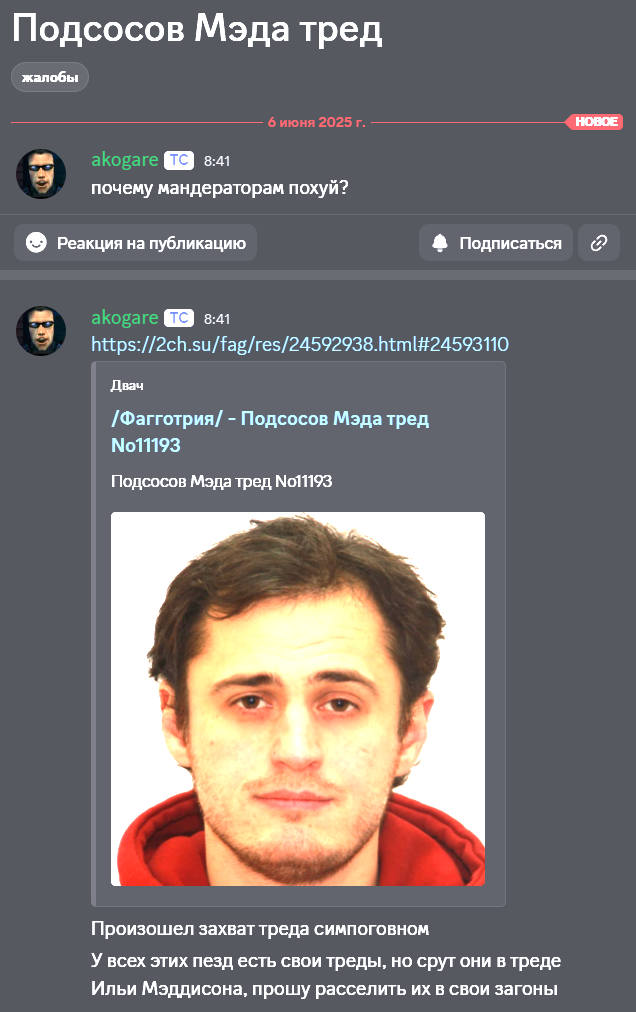This screenshot has width=636, height=1012.
Task: Click the TC badge in the second message
Action: click(179, 318)
